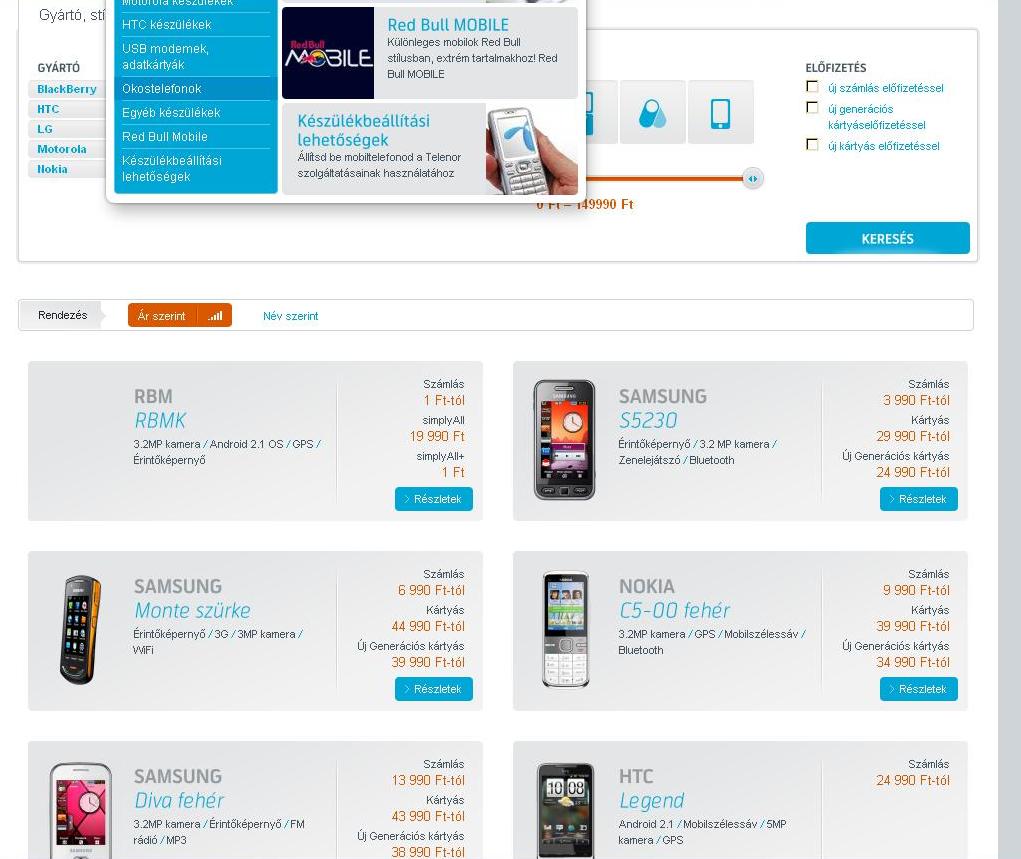Open Készülékbeállítási lehetőségek promo banner
This screenshot has height=859, width=1021.
(x=430, y=149)
